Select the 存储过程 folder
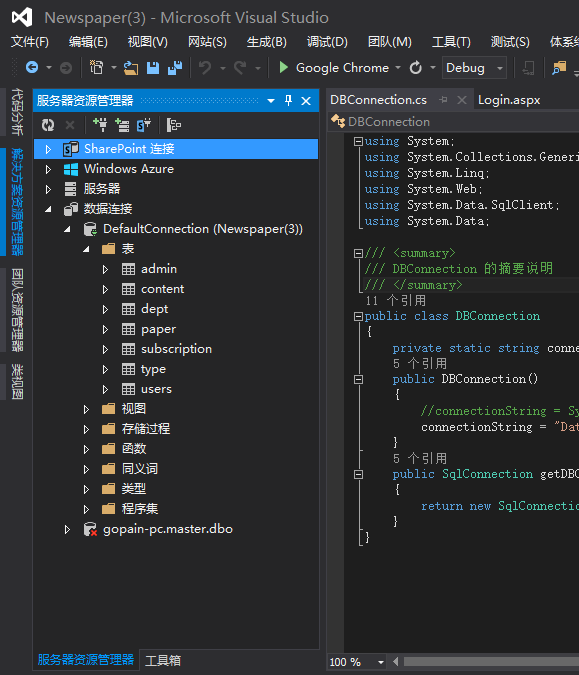The height and width of the screenshot is (675, 579). point(146,429)
